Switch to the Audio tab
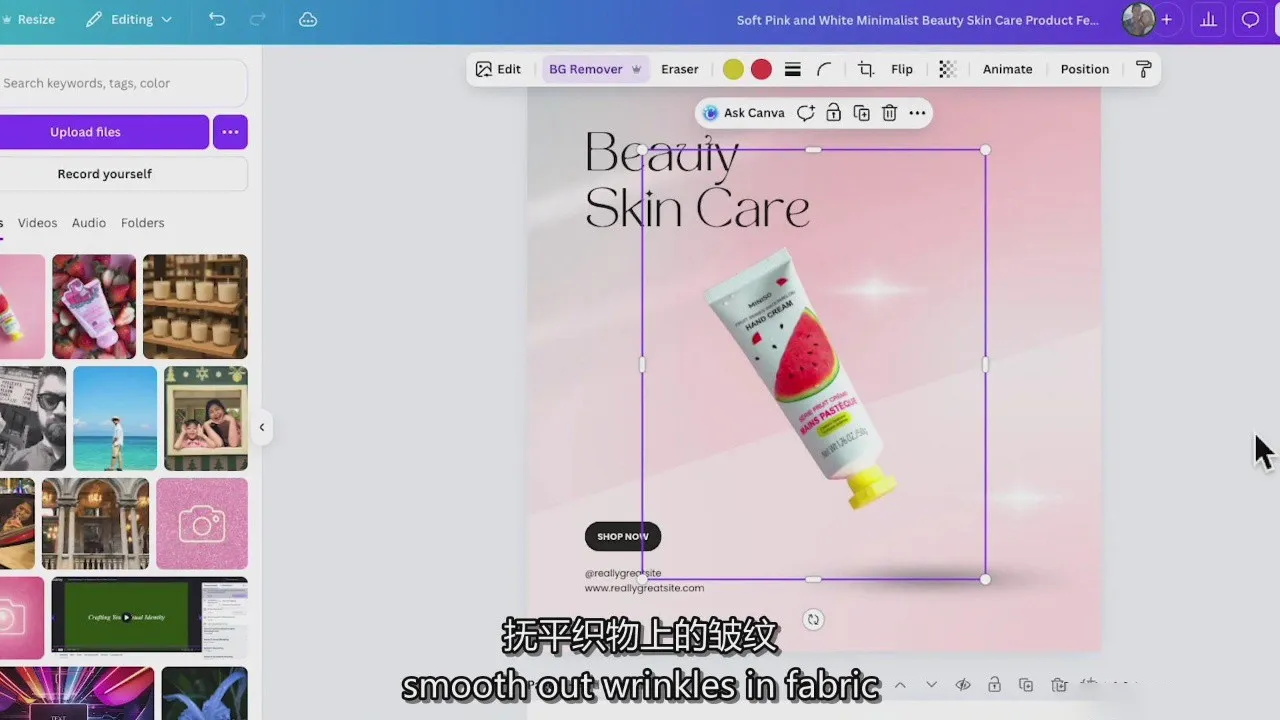The height and width of the screenshot is (720, 1280). click(x=89, y=223)
